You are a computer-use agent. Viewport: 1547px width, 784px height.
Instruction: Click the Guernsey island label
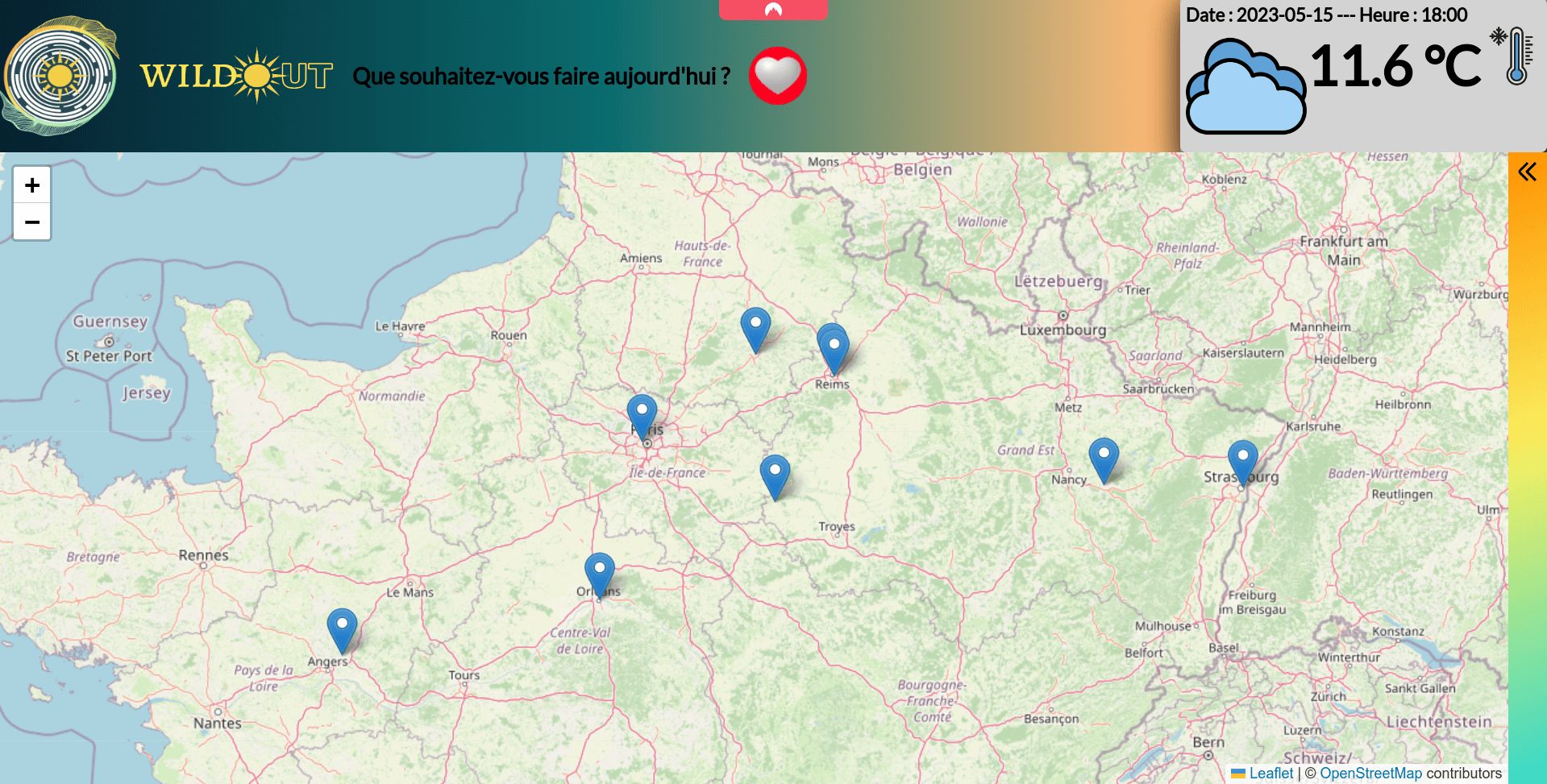click(x=110, y=321)
